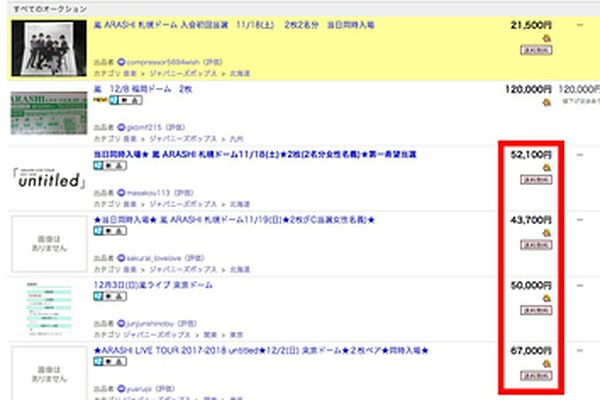The image size is (600, 400).
Task: Open seller profile compressor5694wish
Action: [x=163, y=62]
